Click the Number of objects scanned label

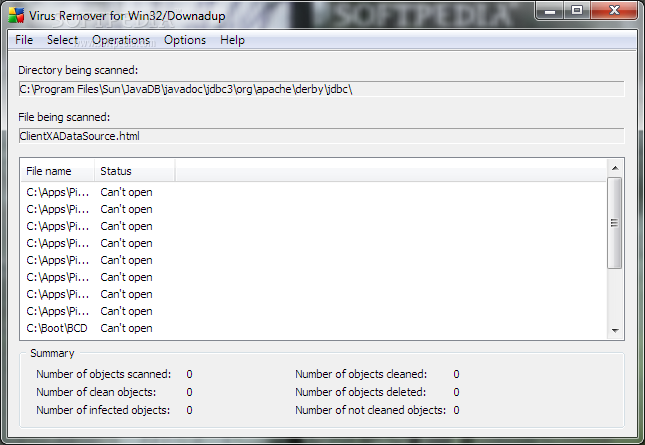(103, 374)
